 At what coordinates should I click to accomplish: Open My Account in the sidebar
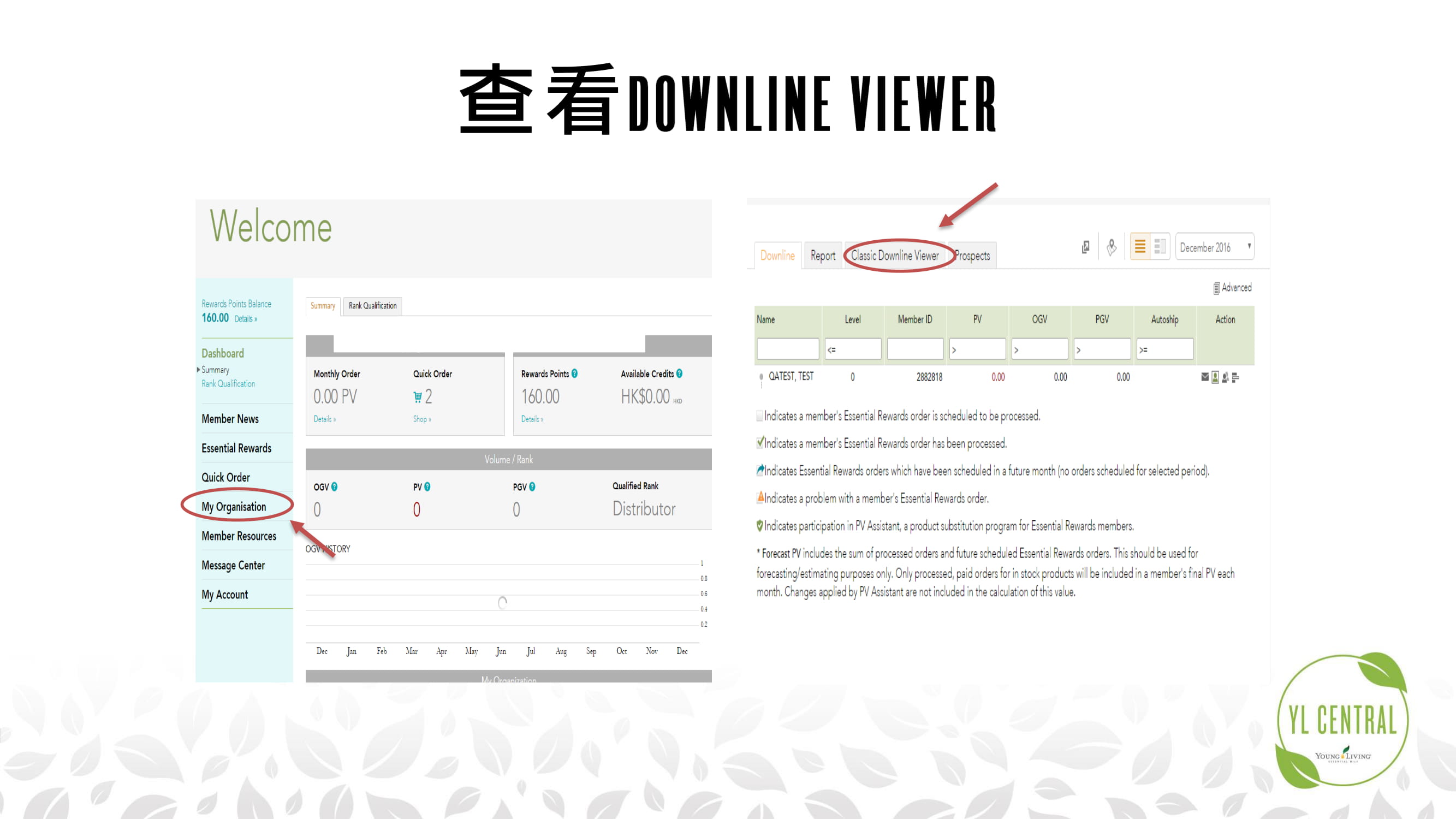[x=224, y=595]
